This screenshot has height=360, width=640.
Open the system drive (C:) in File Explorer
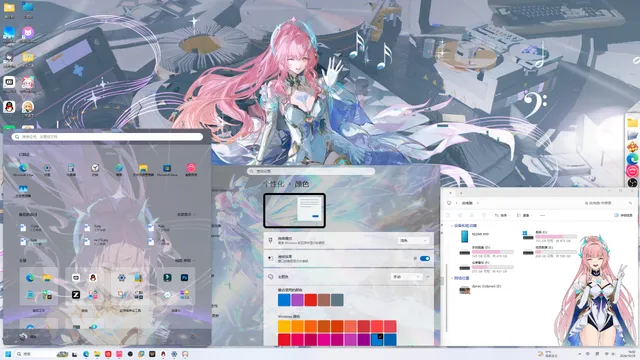coord(550,236)
